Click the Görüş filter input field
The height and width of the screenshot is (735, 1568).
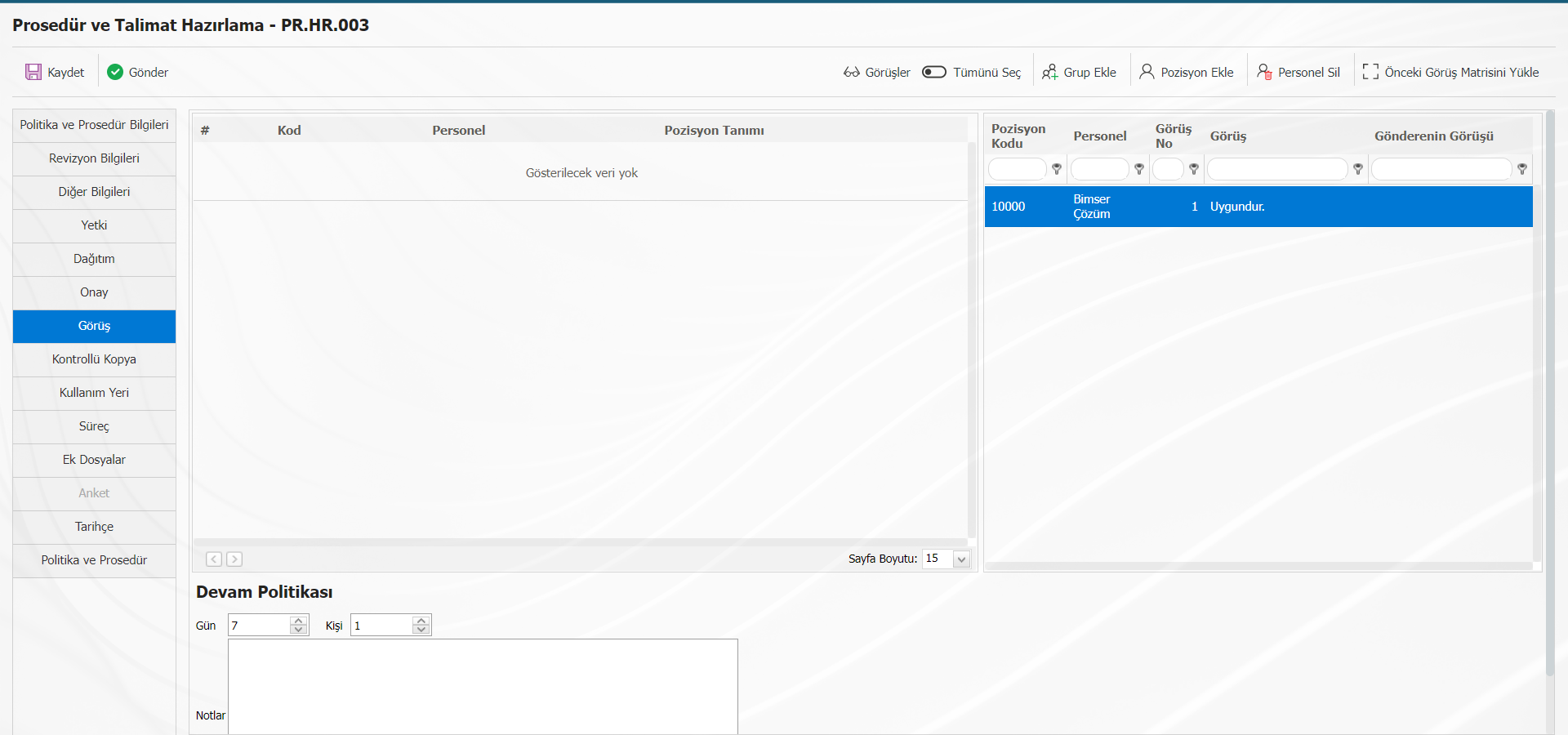point(1277,169)
